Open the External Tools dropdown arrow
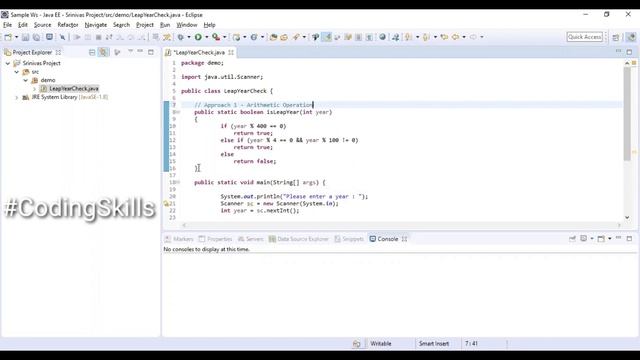Screen dimensions: 640x360 [224, 37]
